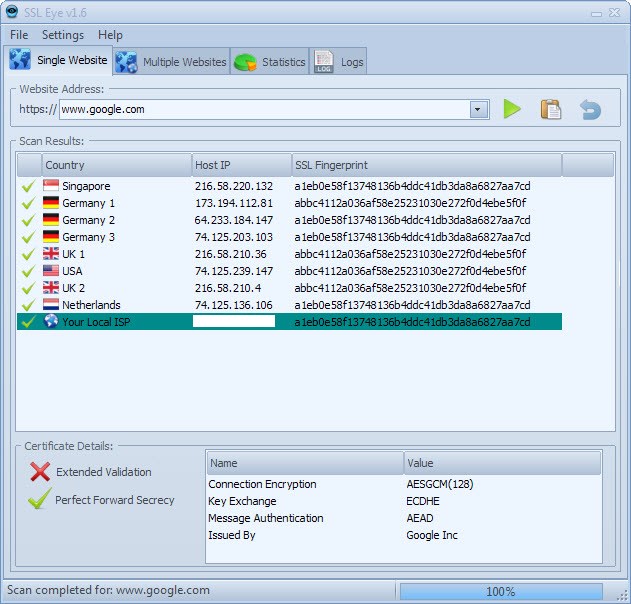Switch to the Multiple Websites tab
The width and height of the screenshot is (631, 604).
171,62
